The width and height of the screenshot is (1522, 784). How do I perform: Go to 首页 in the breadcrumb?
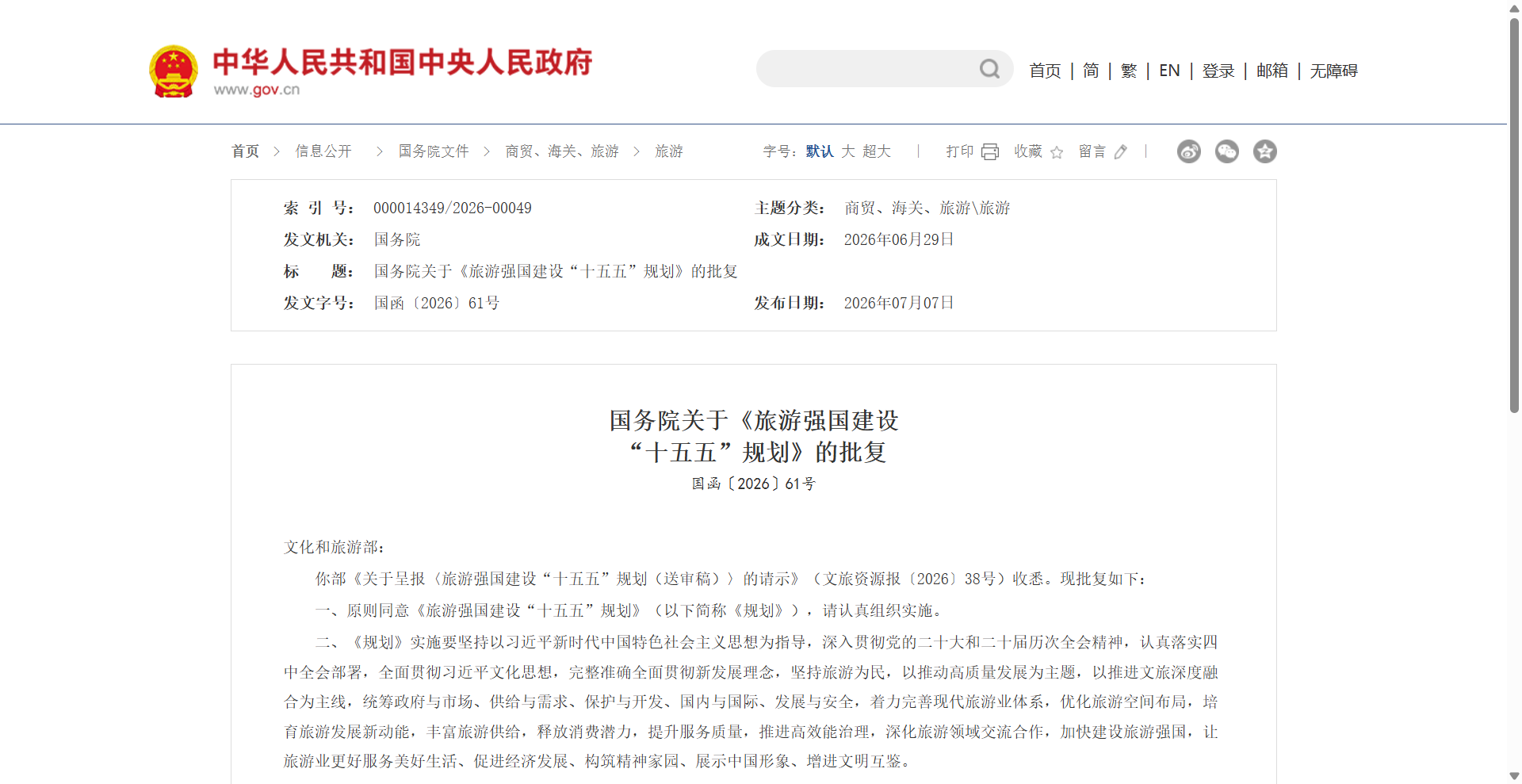pos(246,151)
